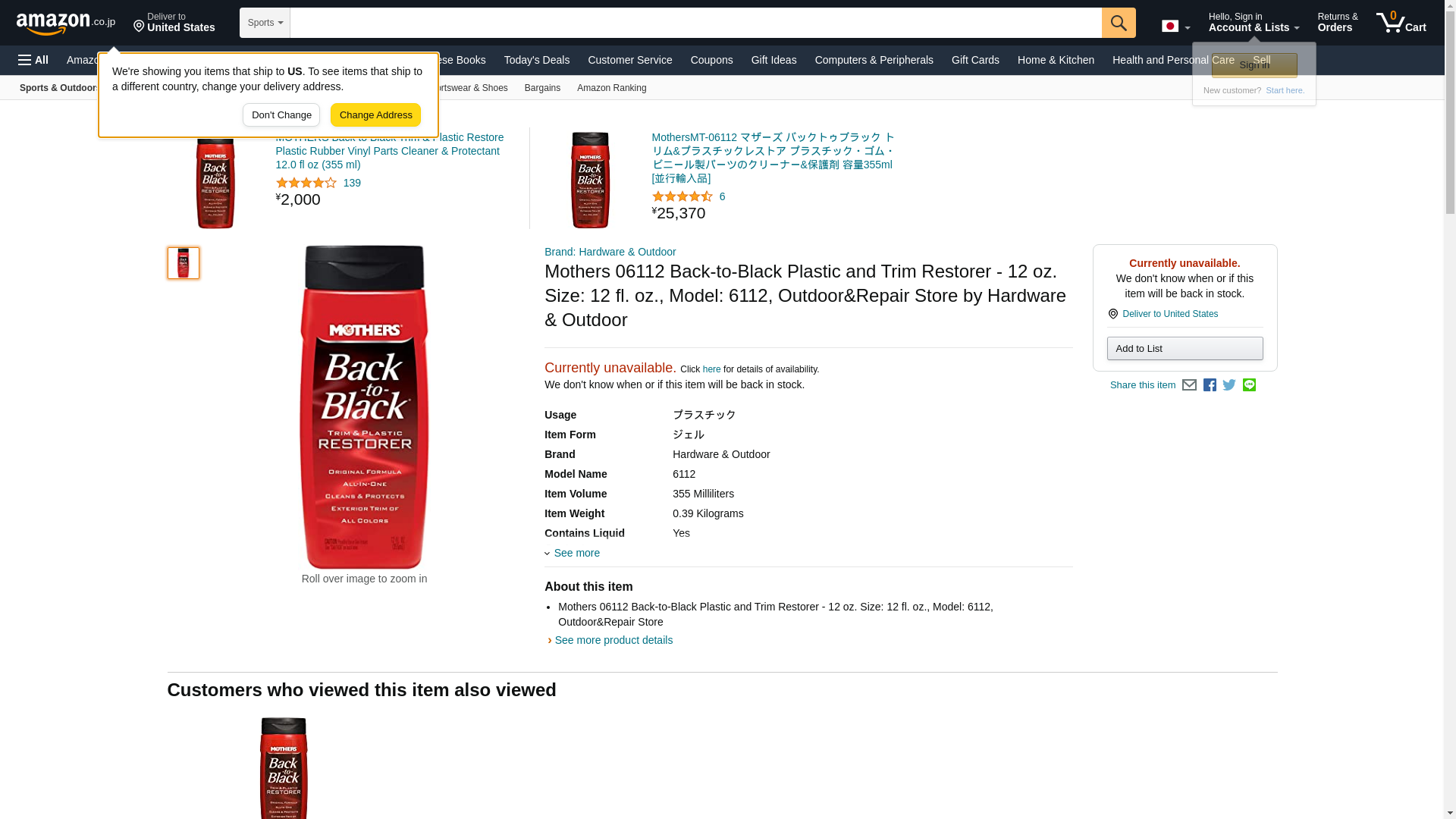1456x819 pixels.
Task: Share this item via email icon
Action: [x=1189, y=385]
